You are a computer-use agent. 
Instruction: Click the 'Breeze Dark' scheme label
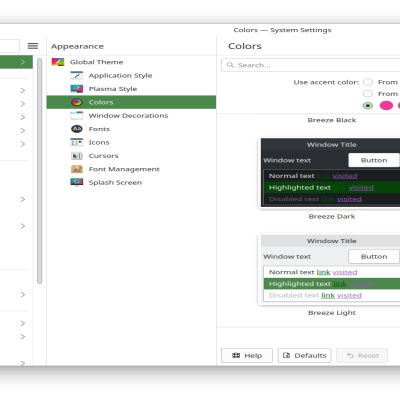[x=332, y=216]
